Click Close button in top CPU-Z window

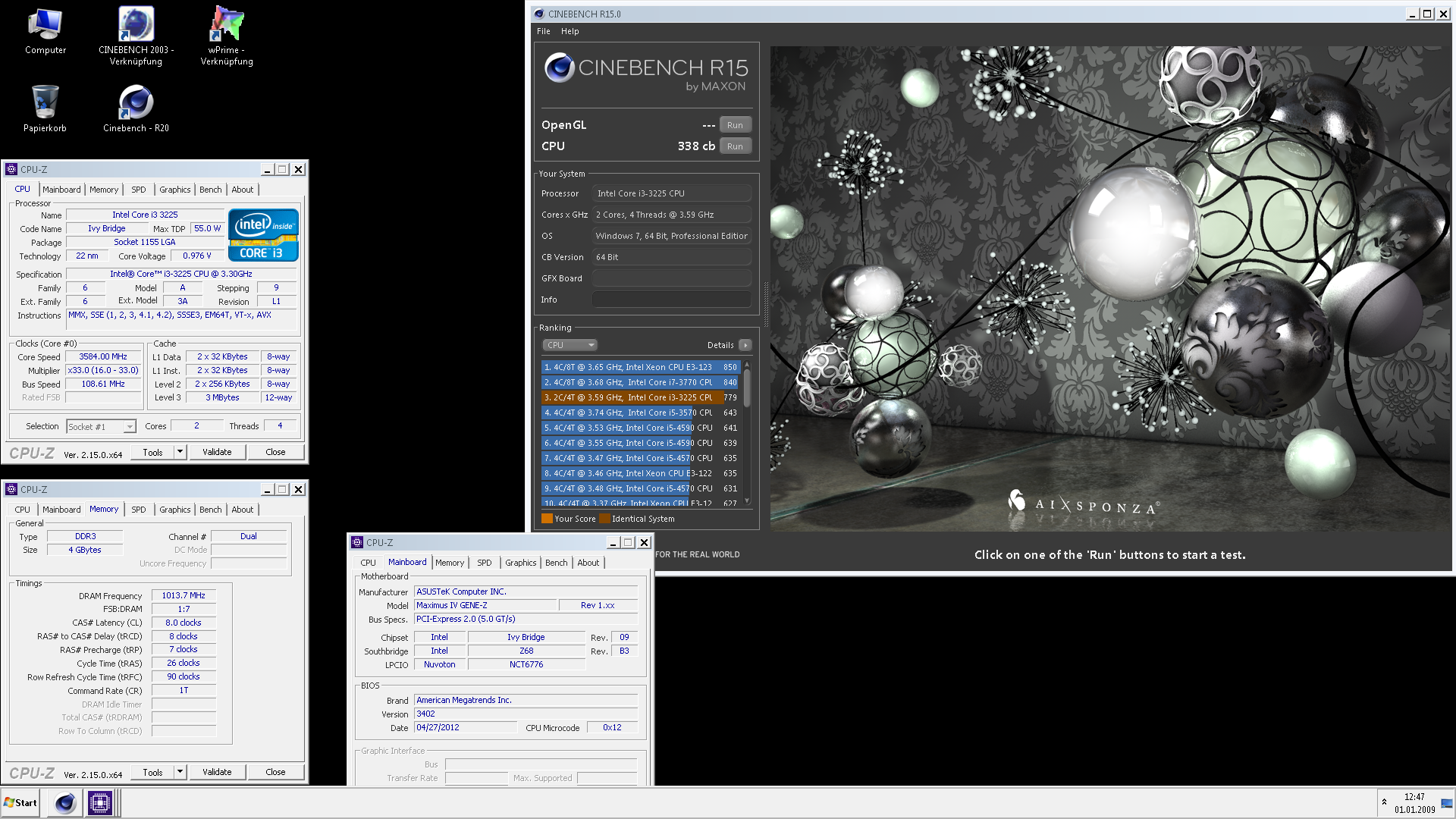[275, 452]
